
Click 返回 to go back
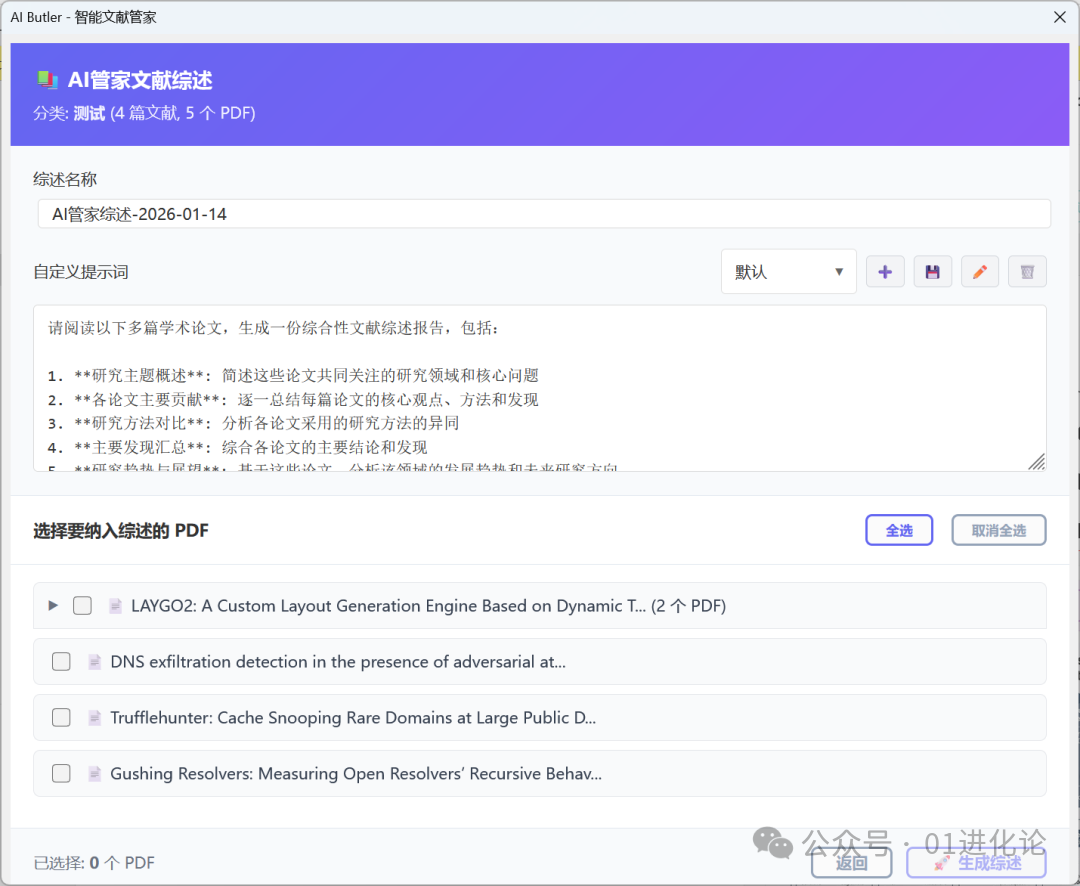(851, 862)
